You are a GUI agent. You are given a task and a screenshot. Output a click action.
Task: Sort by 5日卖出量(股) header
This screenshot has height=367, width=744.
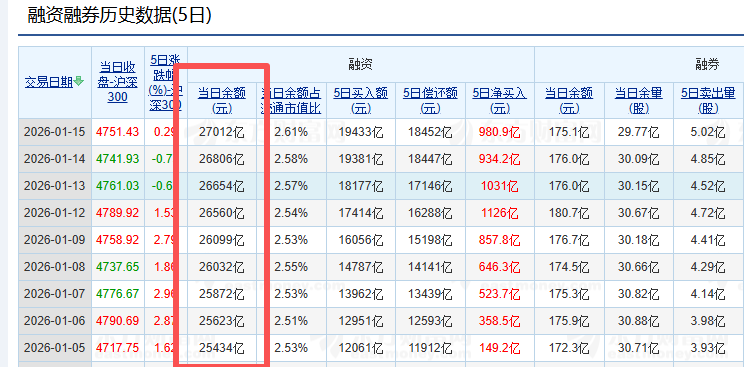point(708,100)
